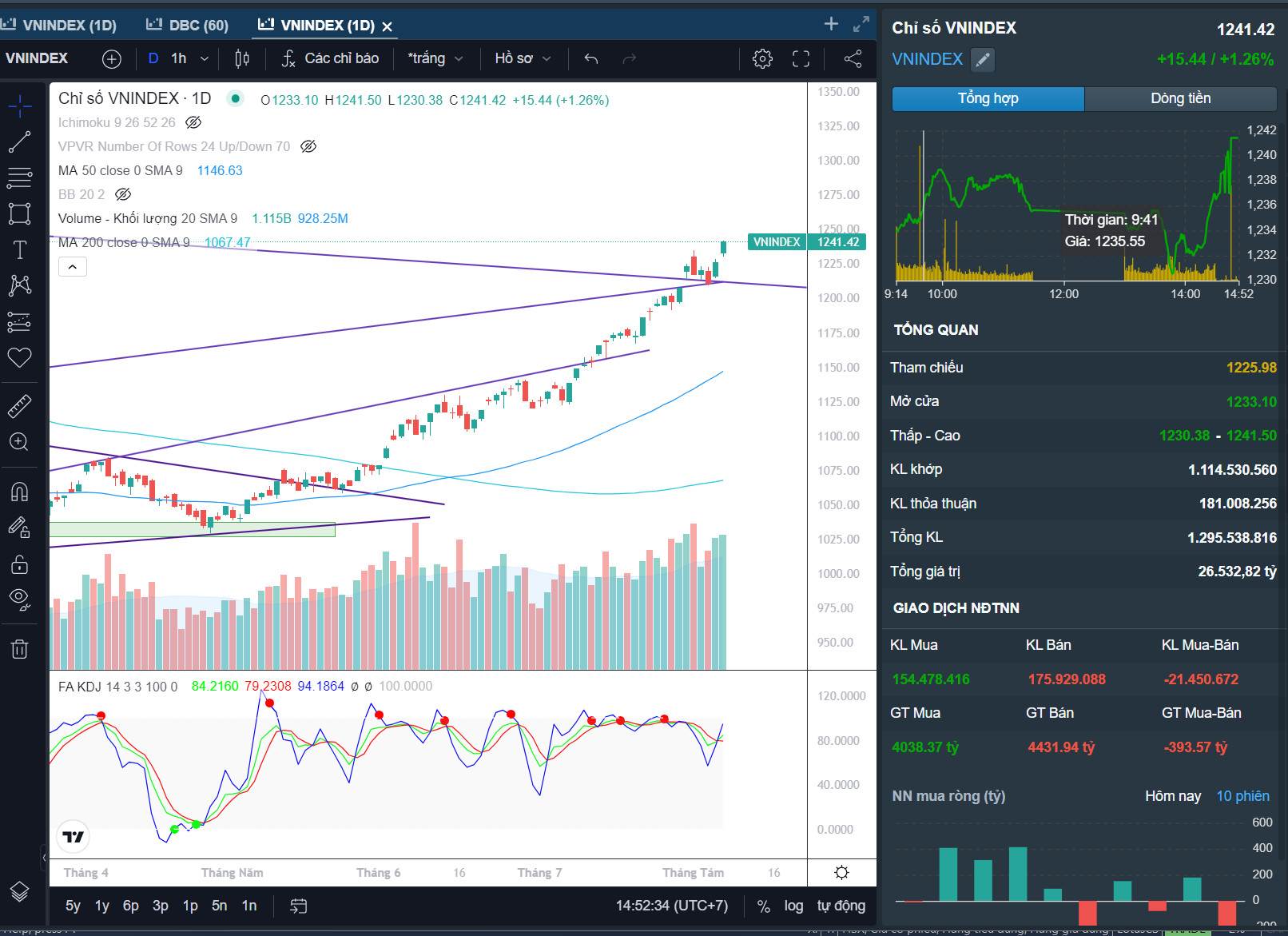Viewport: 1288px width, 936px height.
Task: Select the text annotation tool
Action: click(x=19, y=249)
